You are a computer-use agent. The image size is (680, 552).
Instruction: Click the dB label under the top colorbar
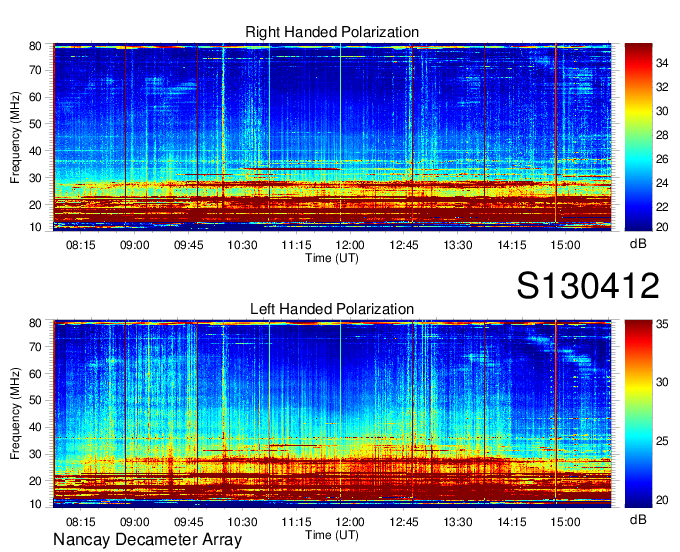pos(638,244)
